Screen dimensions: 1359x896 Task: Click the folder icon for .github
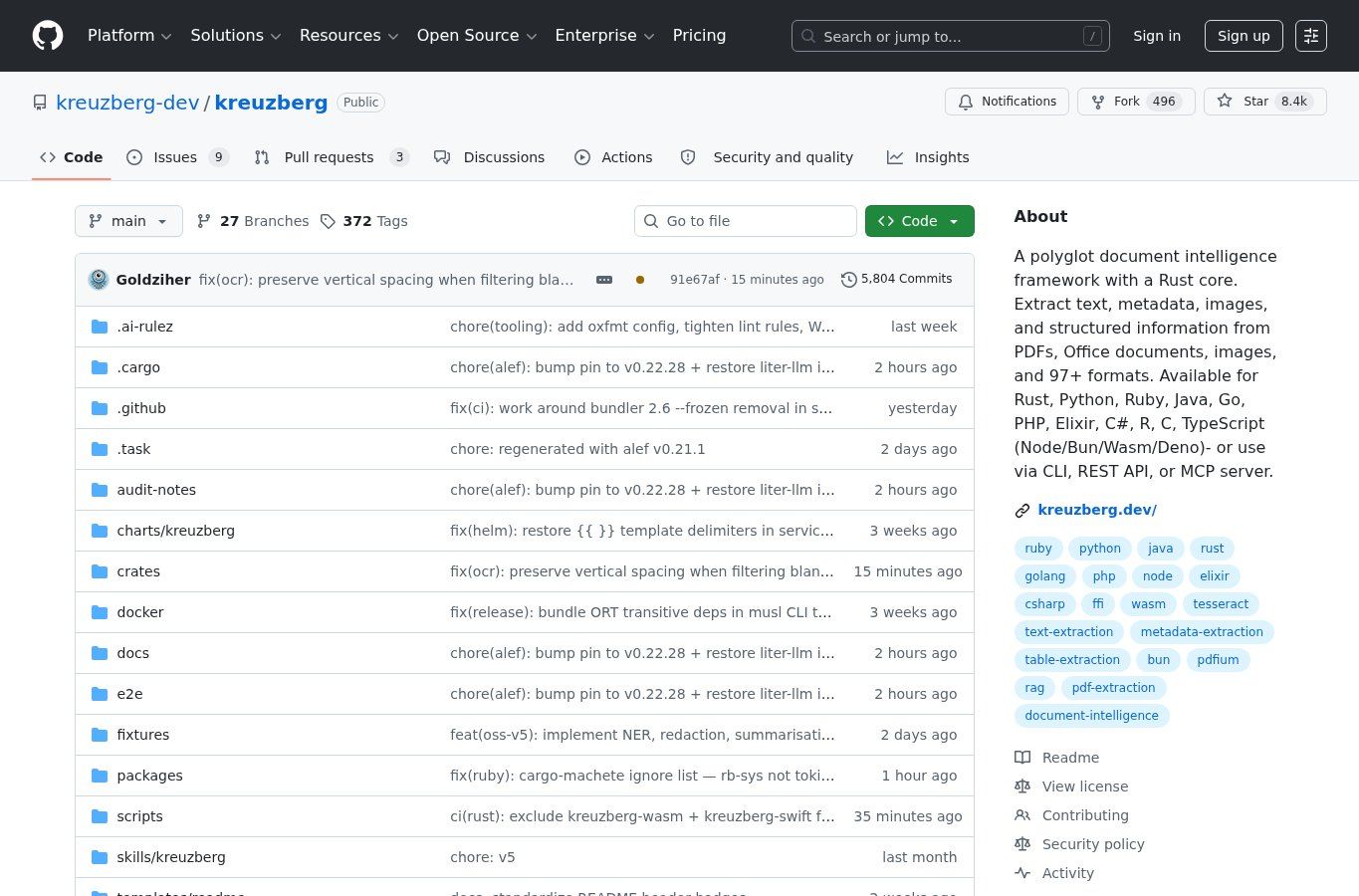[x=100, y=408]
